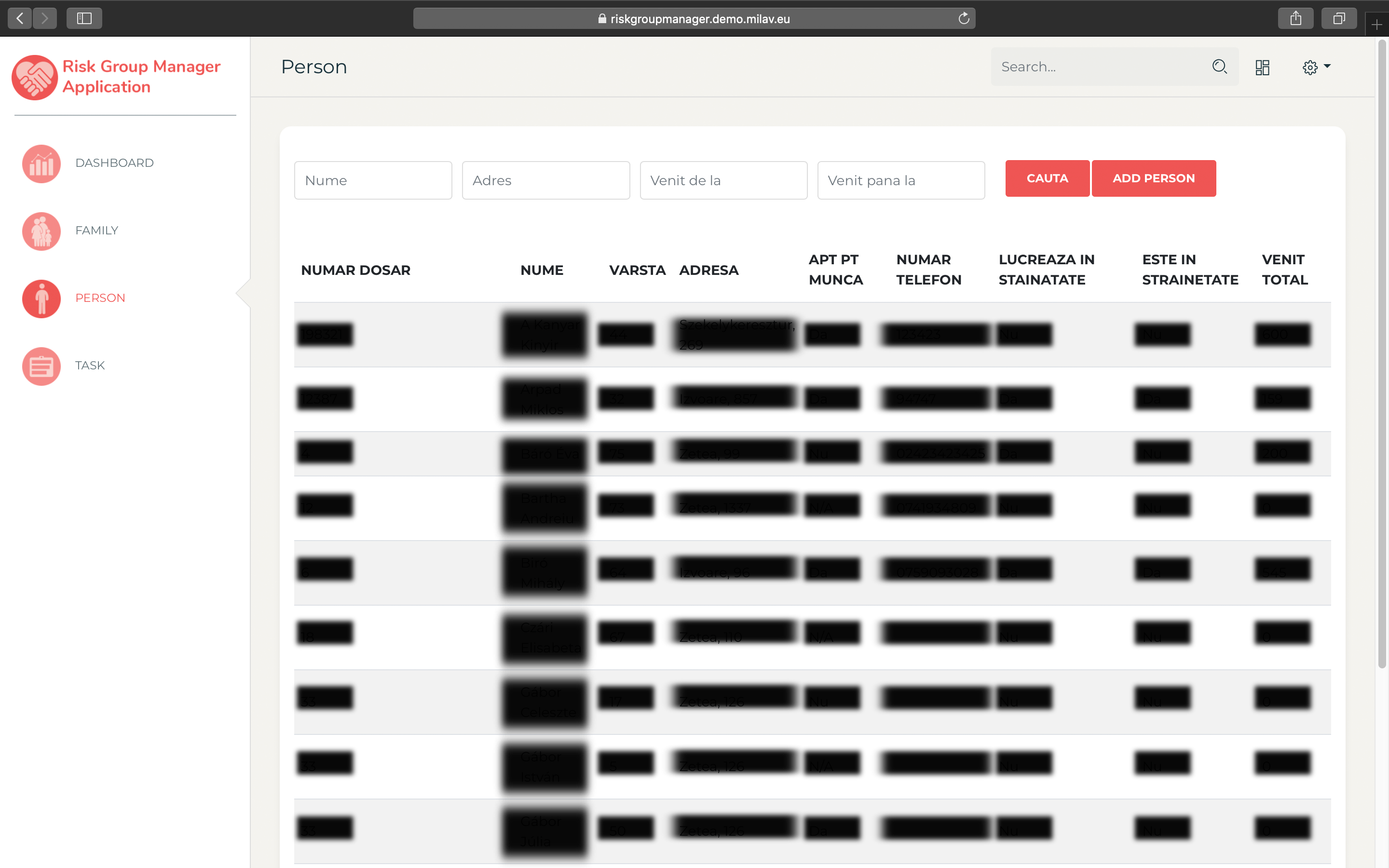Show all browser tabs overview
Image resolution: width=1389 pixels, height=868 pixels.
pyautogui.click(x=1338, y=18)
